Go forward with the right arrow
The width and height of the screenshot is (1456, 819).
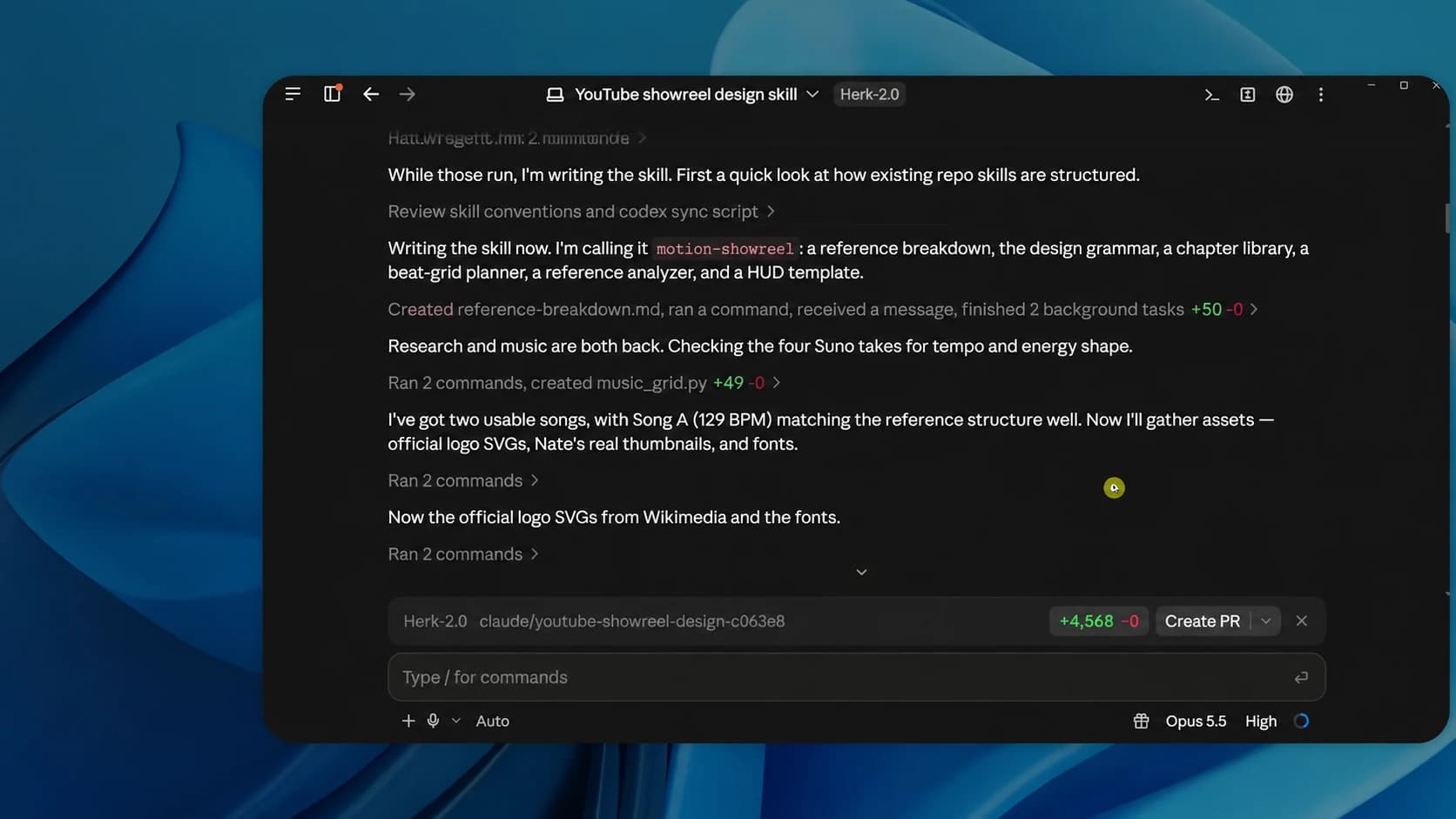click(408, 94)
